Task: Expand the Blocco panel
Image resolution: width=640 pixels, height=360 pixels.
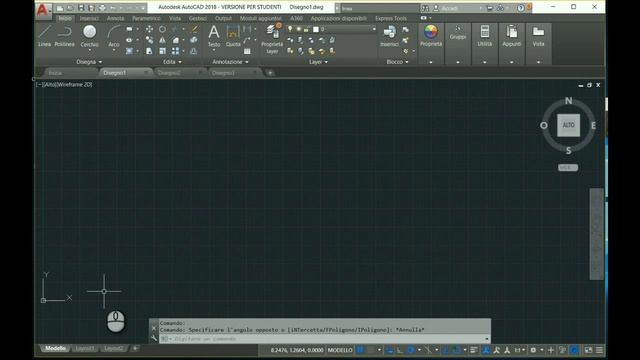Action: point(397,62)
